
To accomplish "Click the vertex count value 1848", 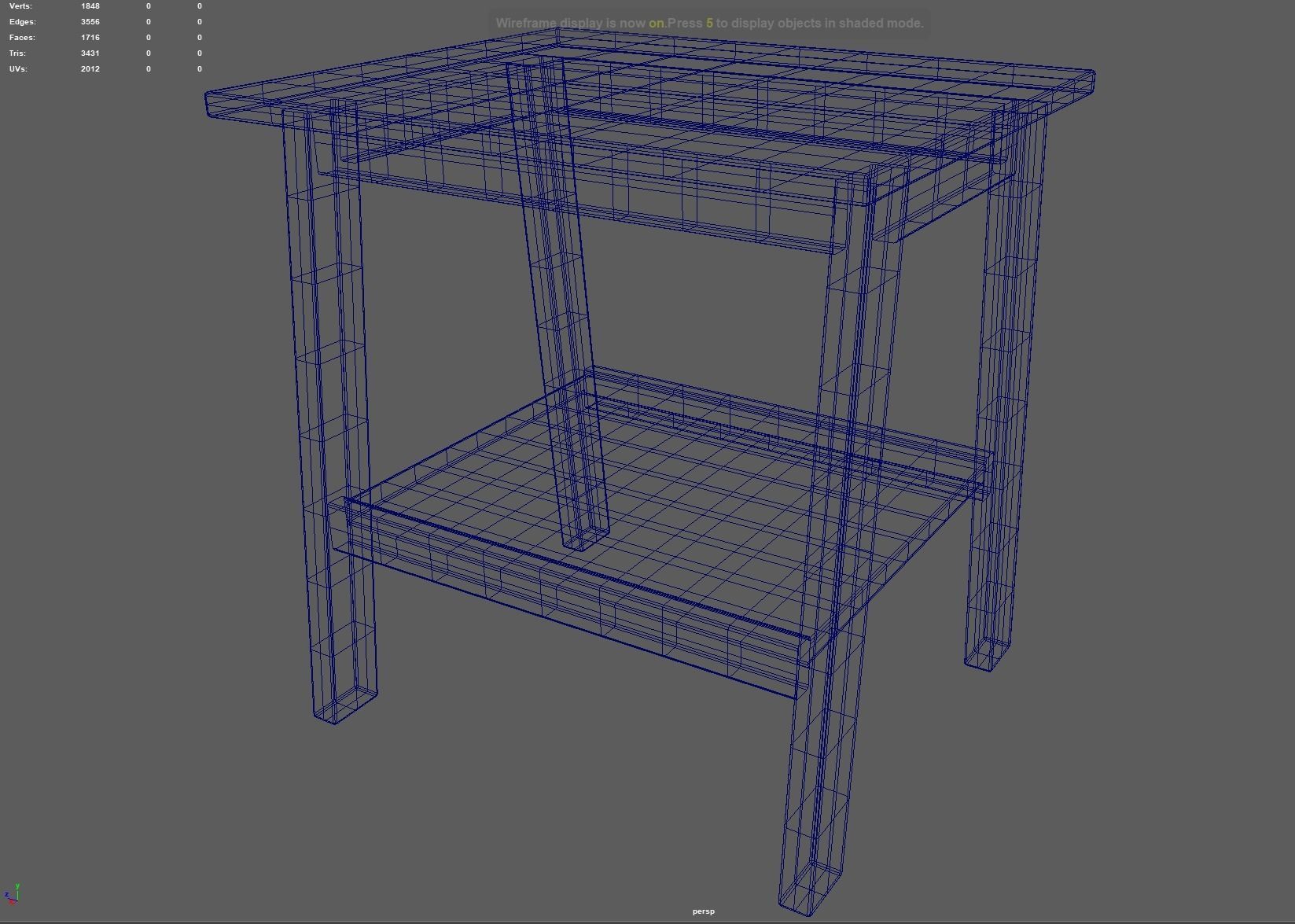I will coord(90,6).
